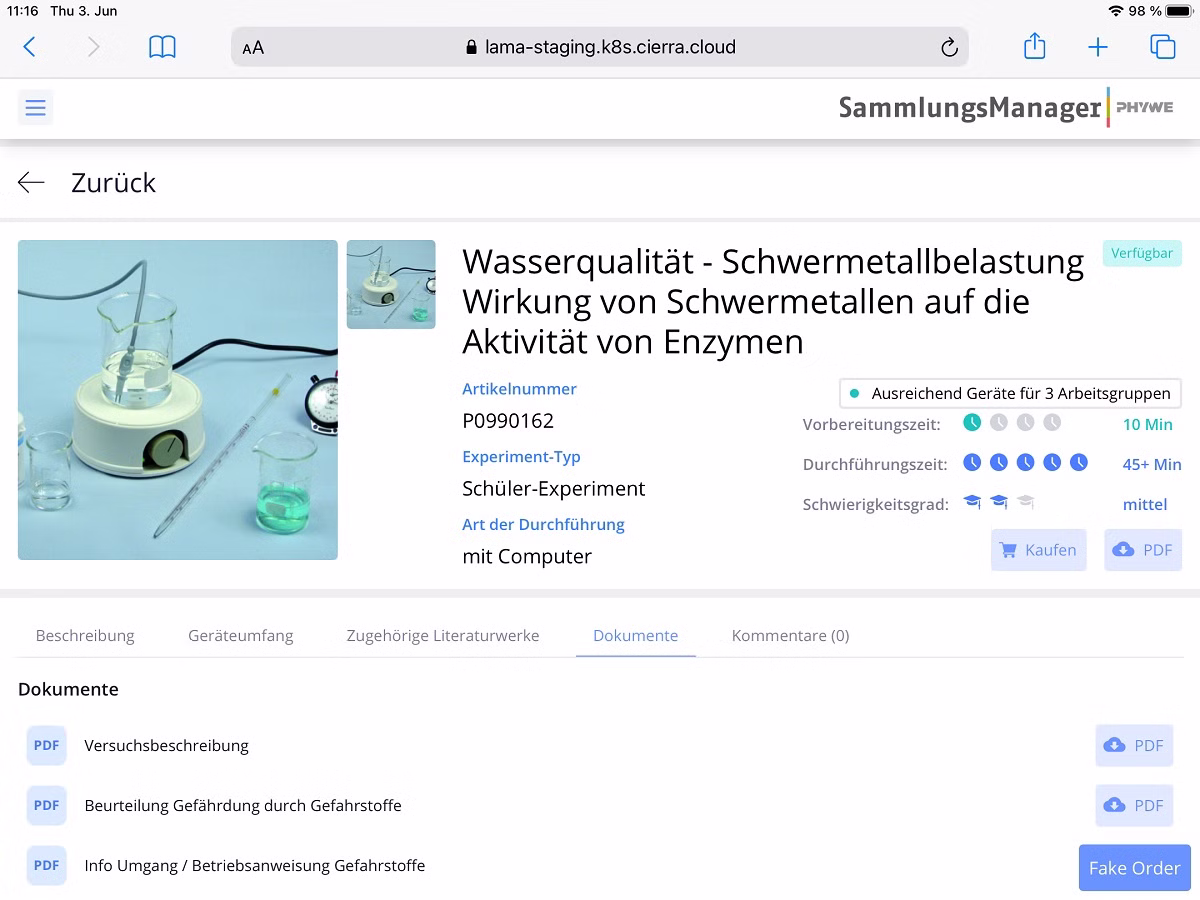Click the Fake Order button
Screen dimensions: 1200x900
(1134, 867)
